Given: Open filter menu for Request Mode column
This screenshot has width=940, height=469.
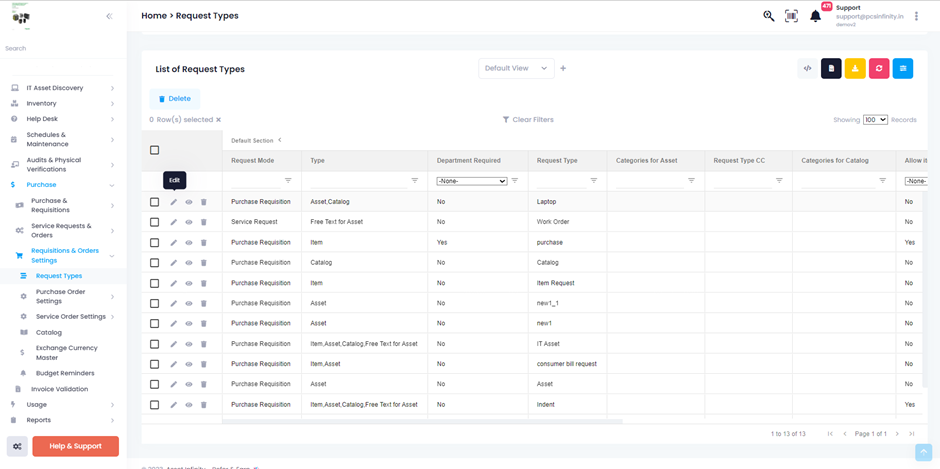Looking at the screenshot, I should [288, 181].
